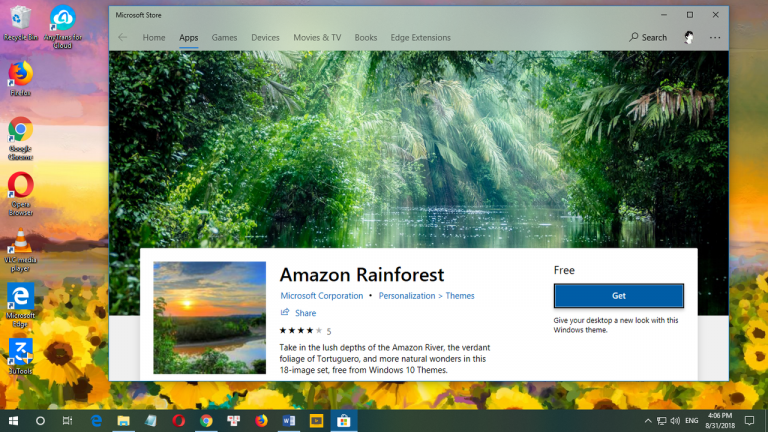Viewport: 768px width, 432px height.
Task: Open File Explorer from the taskbar
Action: click(x=123, y=421)
